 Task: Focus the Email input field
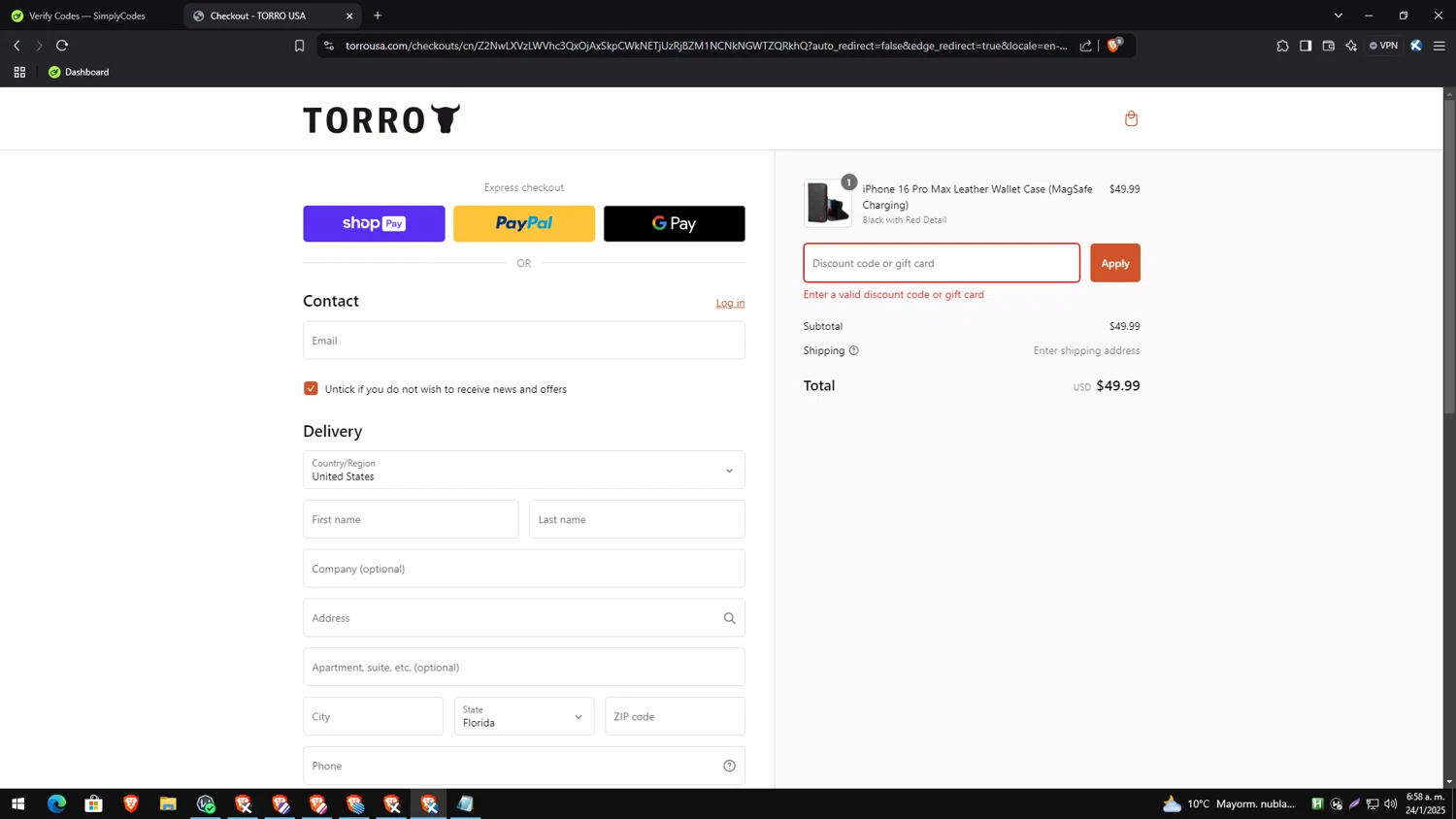524,341
